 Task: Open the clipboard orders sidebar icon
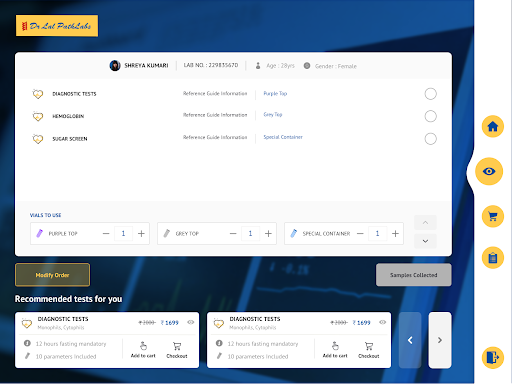[493, 258]
